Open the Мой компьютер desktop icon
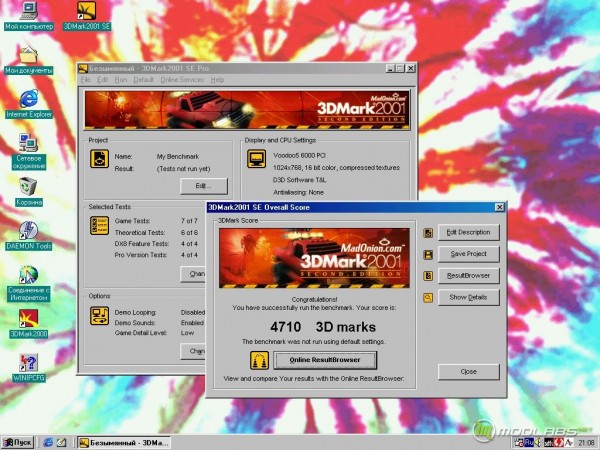 29,16
